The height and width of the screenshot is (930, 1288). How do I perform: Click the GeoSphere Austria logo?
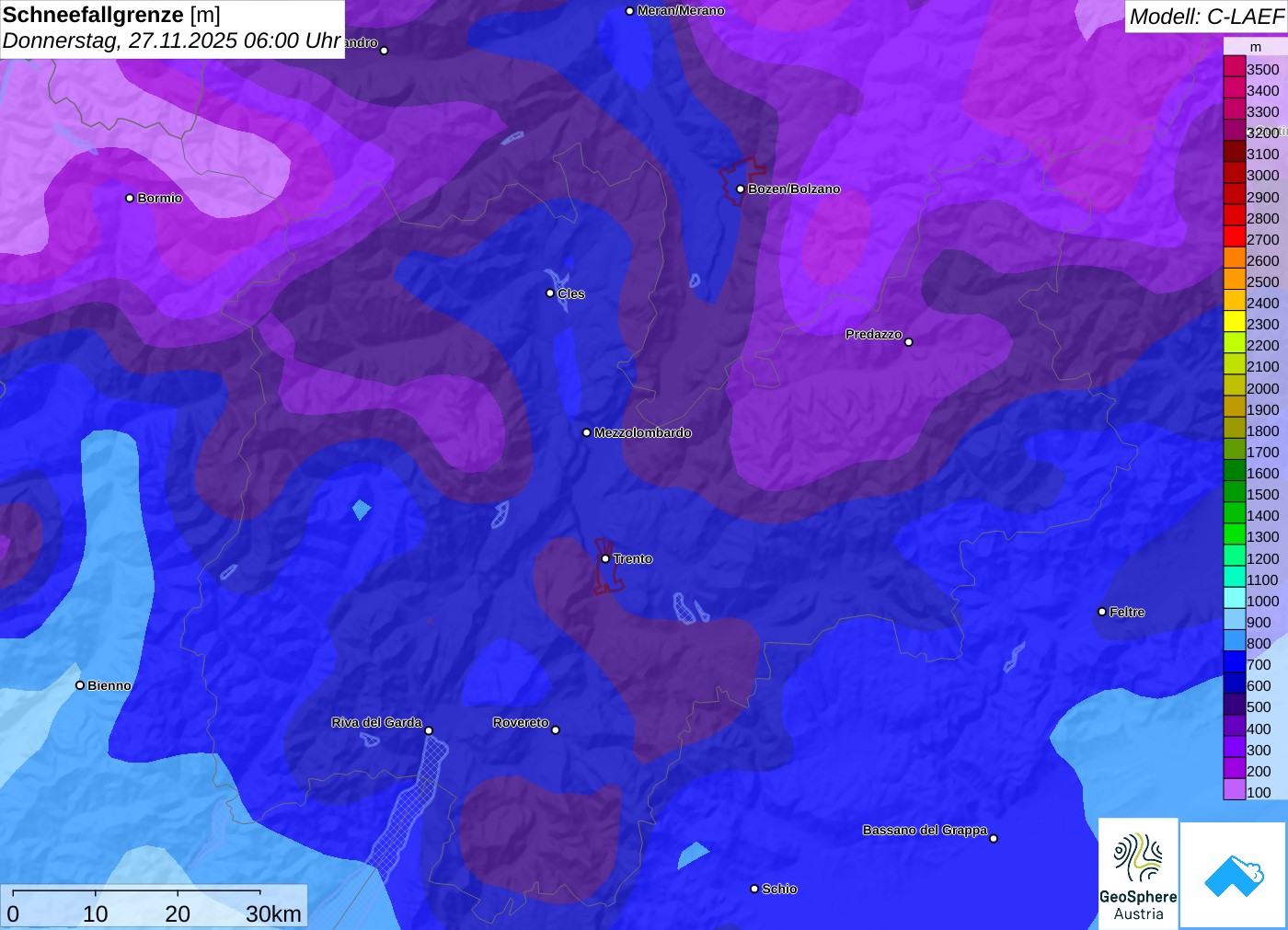click(1138, 873)
